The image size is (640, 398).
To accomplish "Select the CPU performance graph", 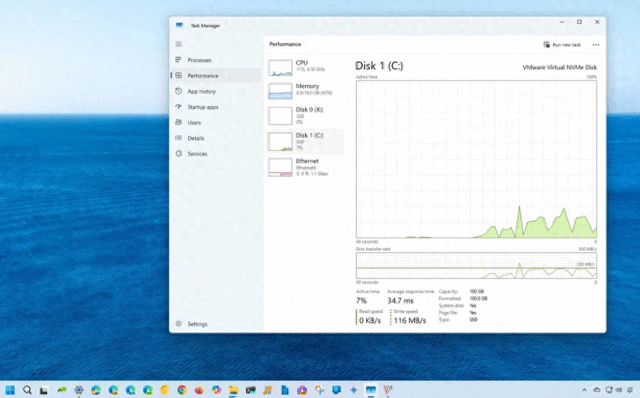I will 280,68.
